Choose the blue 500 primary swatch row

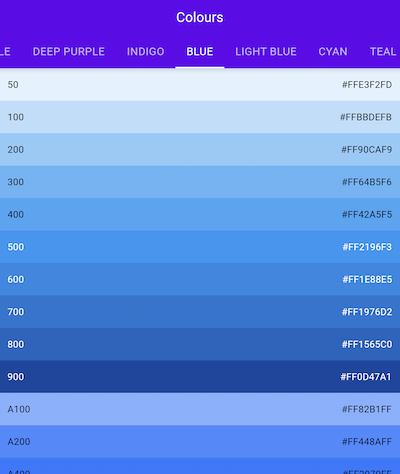(200, 247)
